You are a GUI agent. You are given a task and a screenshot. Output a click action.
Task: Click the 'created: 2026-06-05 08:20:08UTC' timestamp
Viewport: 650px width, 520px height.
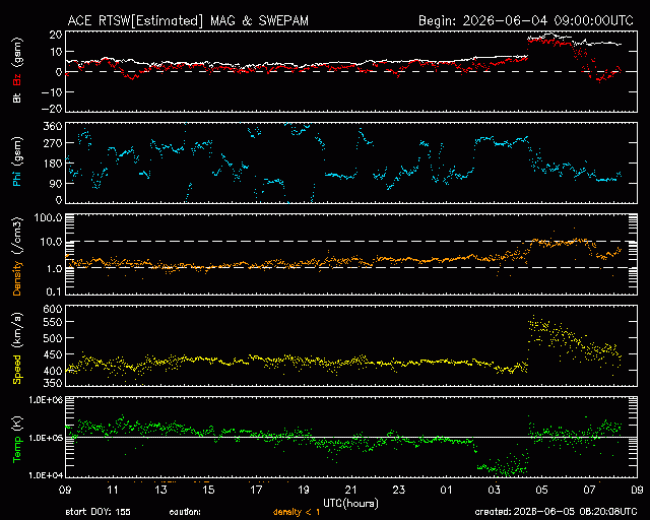coord(555,512)
